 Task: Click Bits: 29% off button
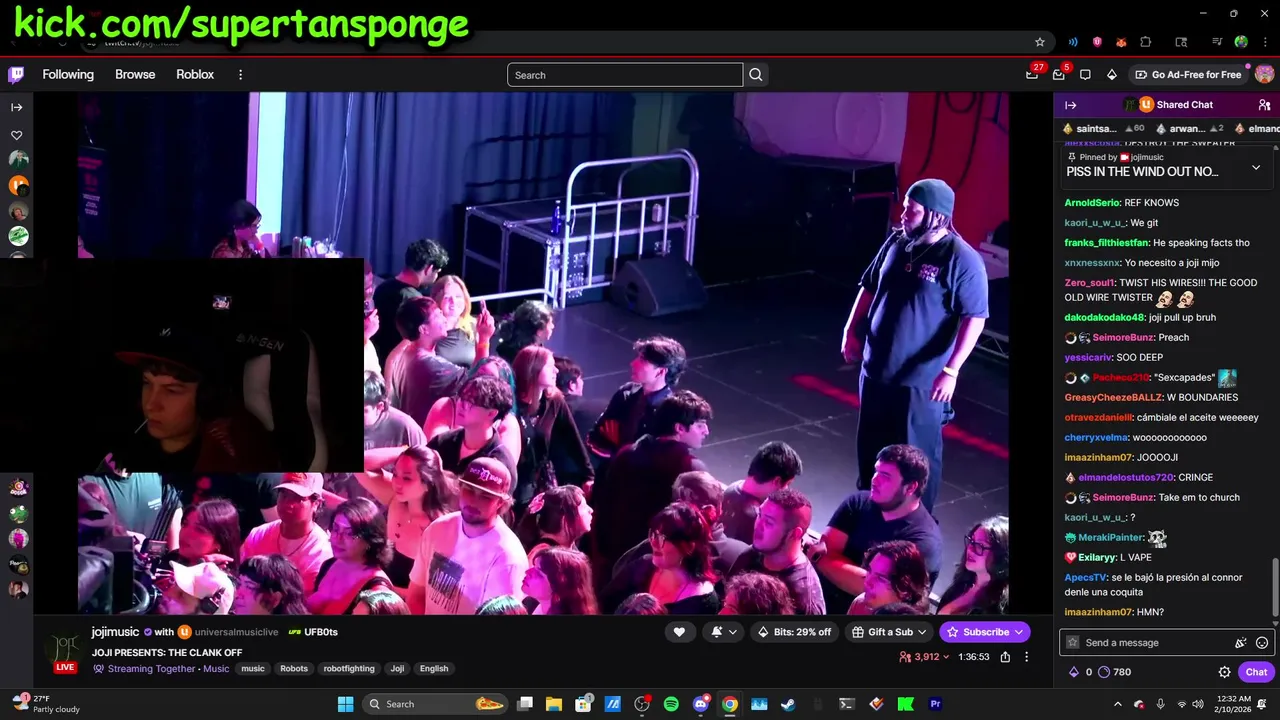pos(794,632)
